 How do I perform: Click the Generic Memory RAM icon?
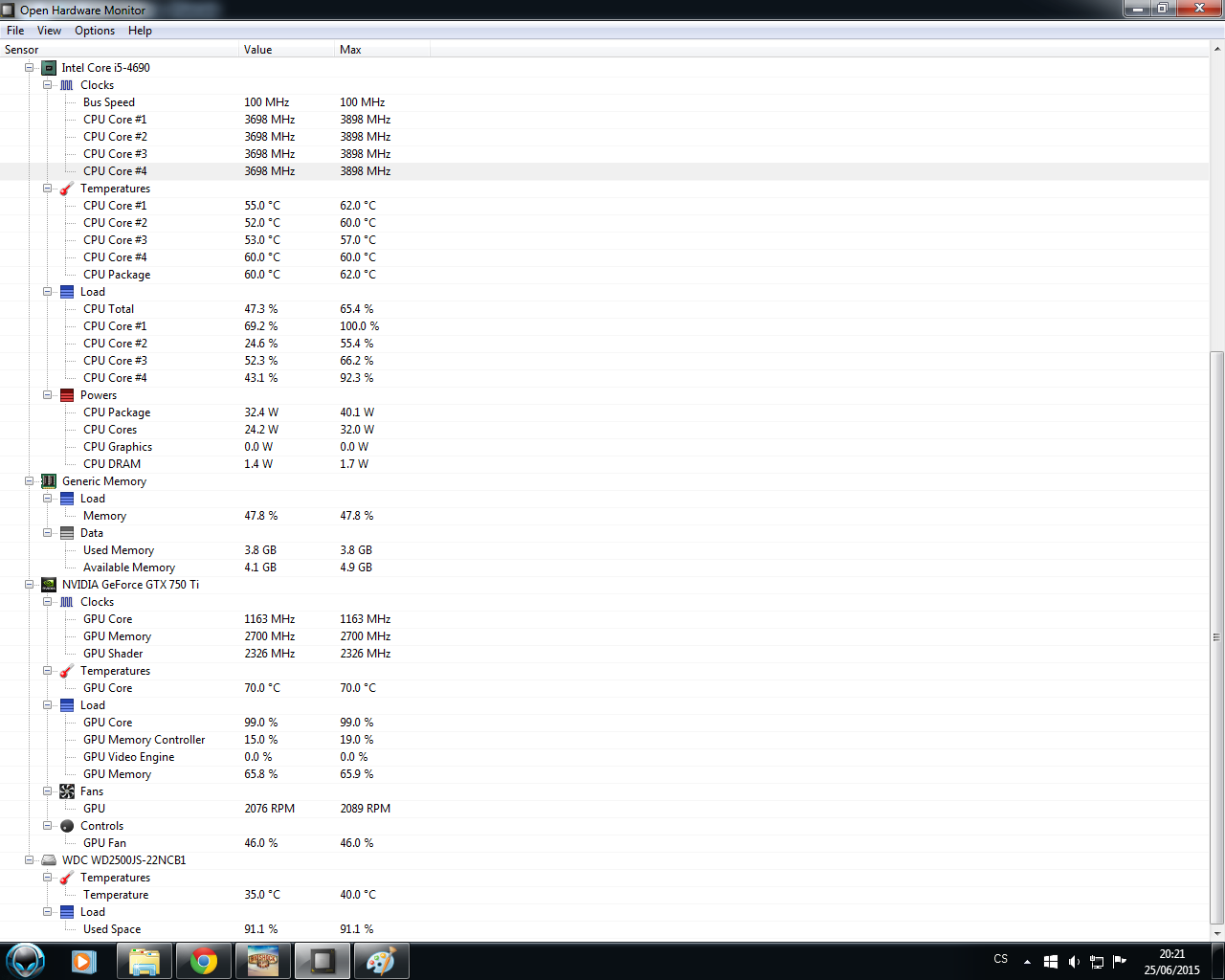tap(49, 481)
